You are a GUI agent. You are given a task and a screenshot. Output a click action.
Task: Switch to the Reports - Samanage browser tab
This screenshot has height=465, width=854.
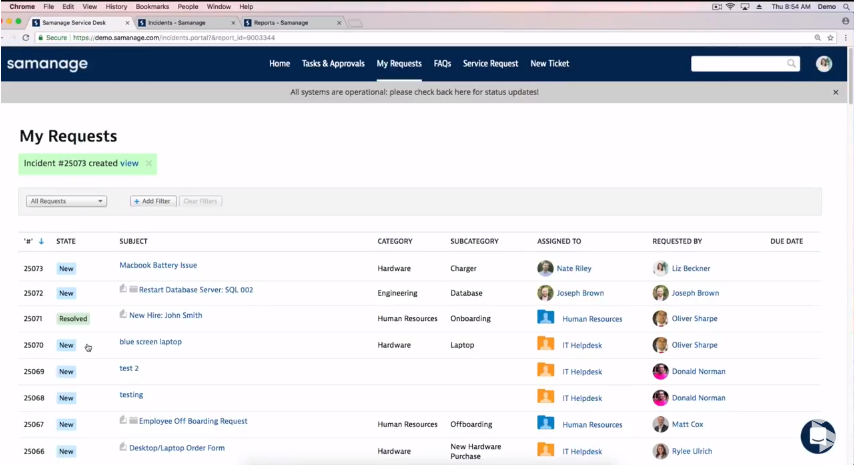click(x=283, y=21)
